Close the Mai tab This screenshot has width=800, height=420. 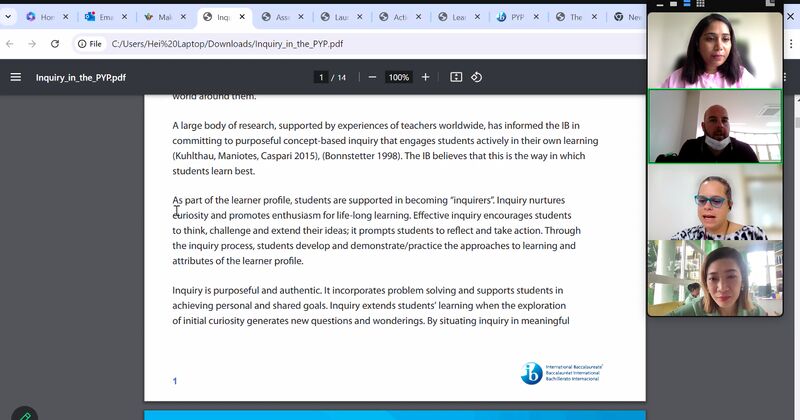[x=183, y=17]
